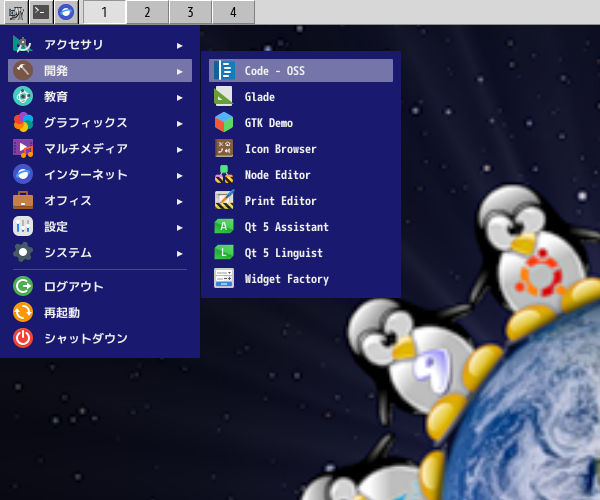Launch the web browser icon in top panel
The height and width of the screenshot is (500, 600).
66,12
